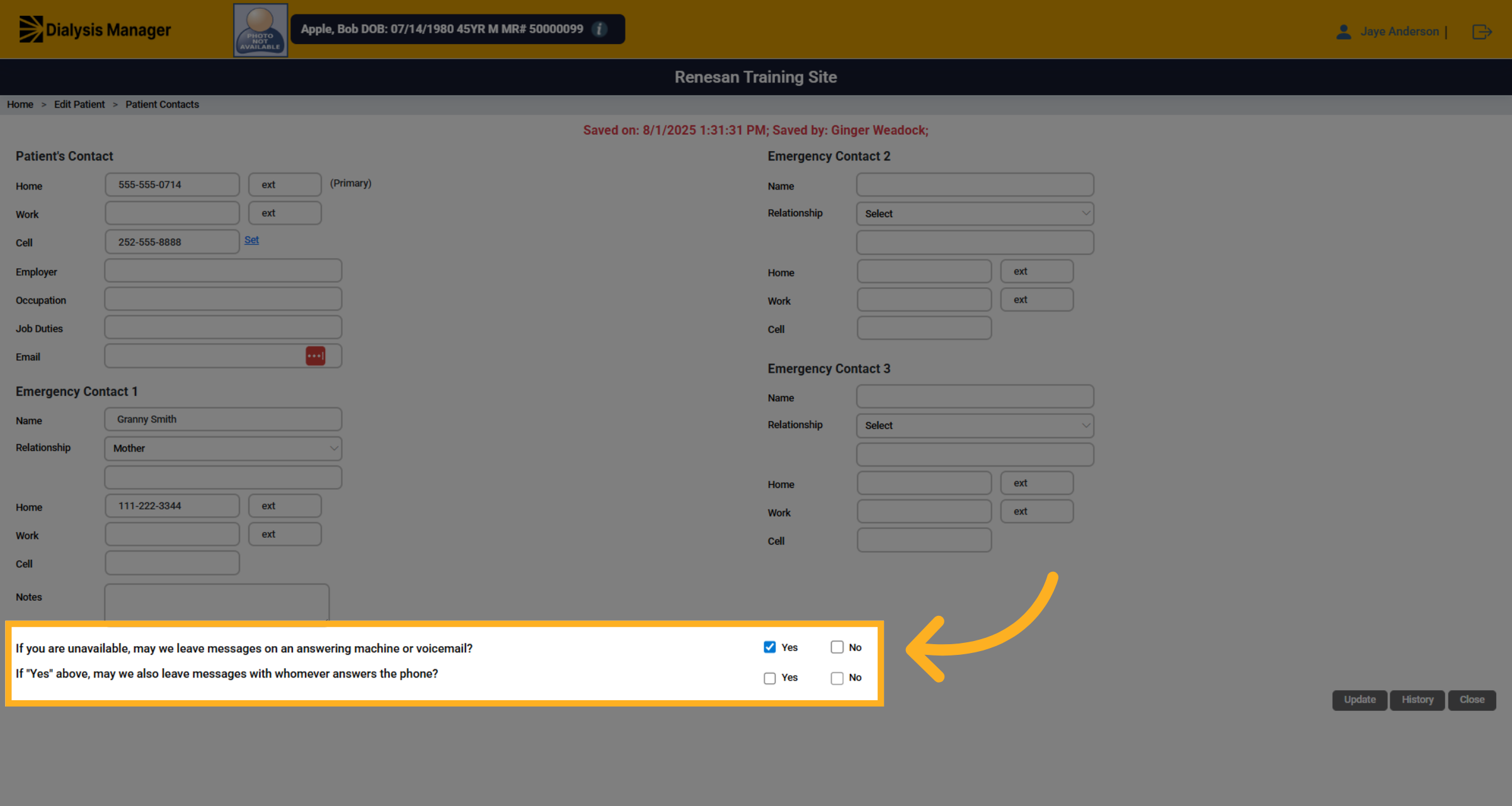Go to Home in the breadcrumb
This screenshot has height=806, width=1512.
[20, 105]
